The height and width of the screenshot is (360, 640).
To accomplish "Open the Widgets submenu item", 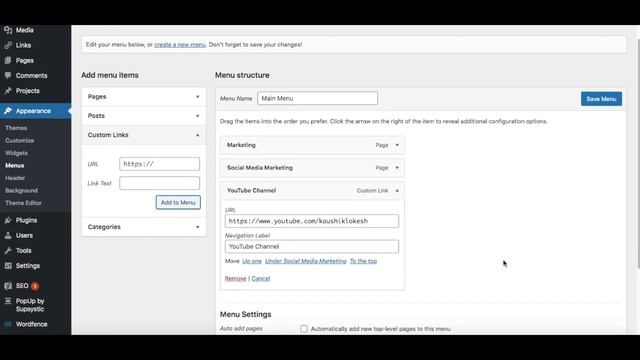I will point(16,153).
